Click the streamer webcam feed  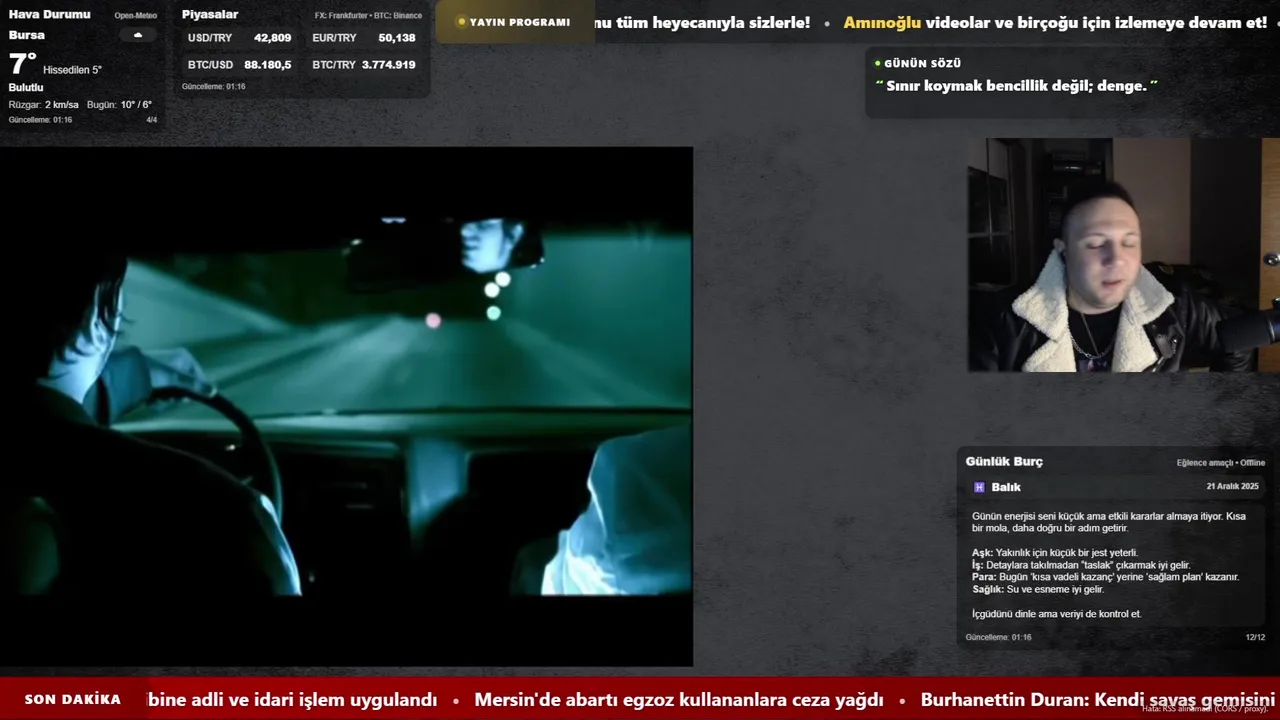coord(1123,255)
